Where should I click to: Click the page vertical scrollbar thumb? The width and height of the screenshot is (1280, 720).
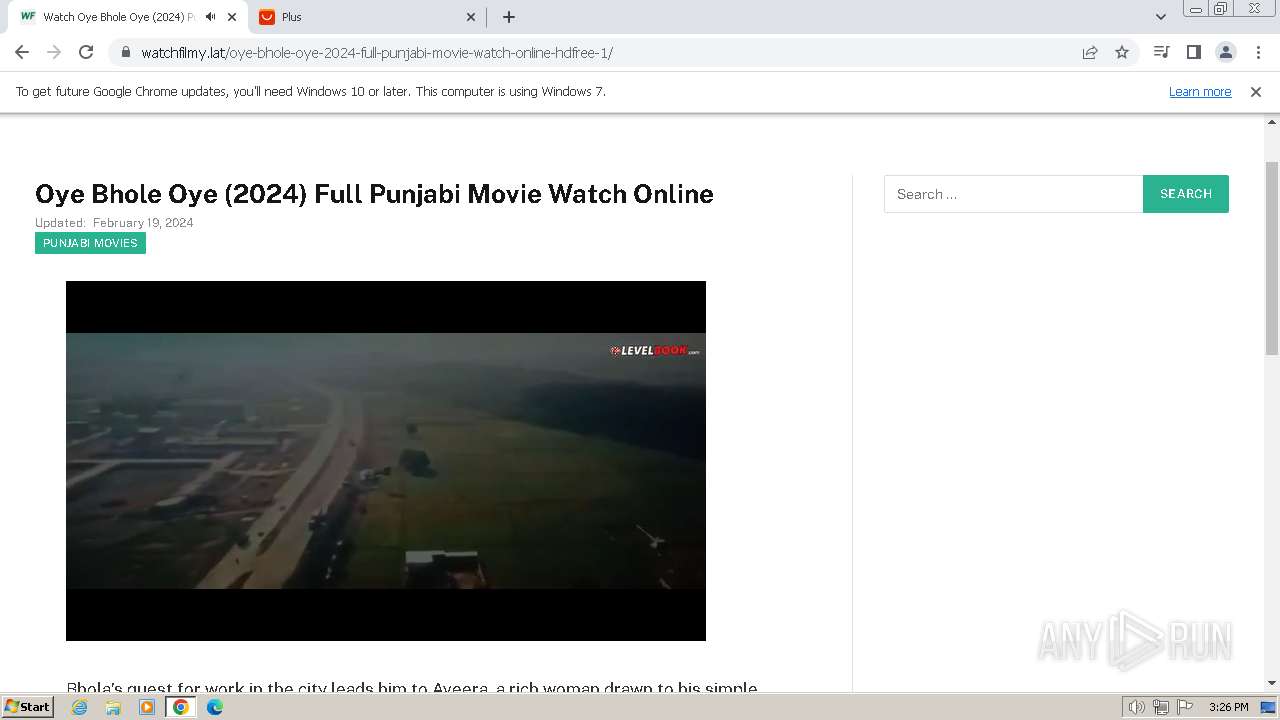pos(1272,258)
